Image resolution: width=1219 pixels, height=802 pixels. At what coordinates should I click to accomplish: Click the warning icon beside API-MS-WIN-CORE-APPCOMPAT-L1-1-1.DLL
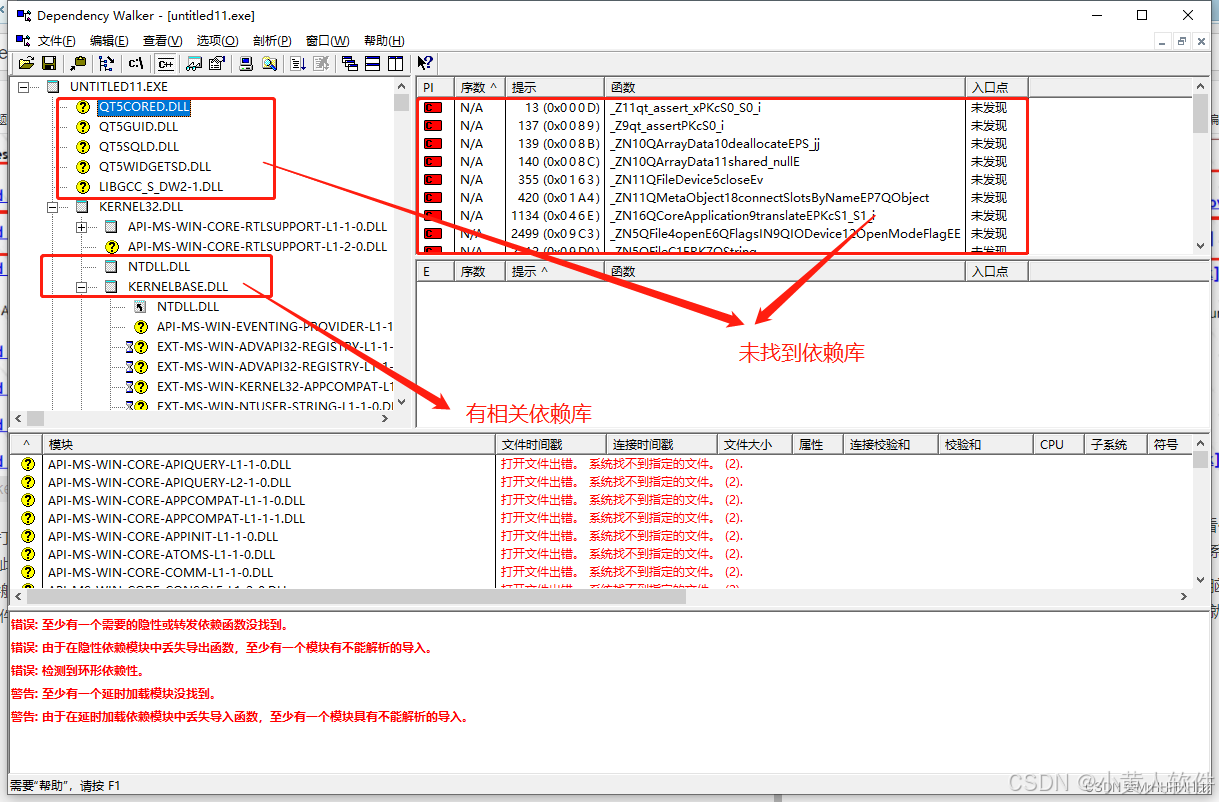[x=28, y=519]
